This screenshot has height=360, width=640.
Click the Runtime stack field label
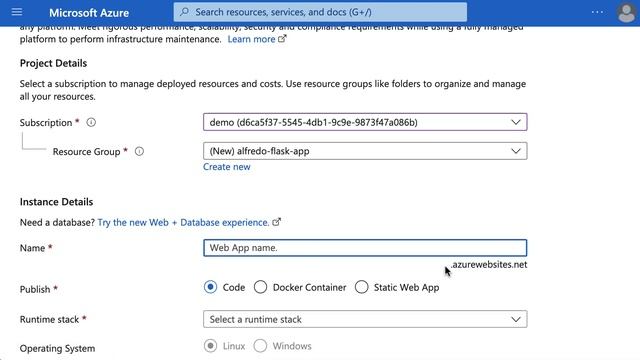pos(49,320)
